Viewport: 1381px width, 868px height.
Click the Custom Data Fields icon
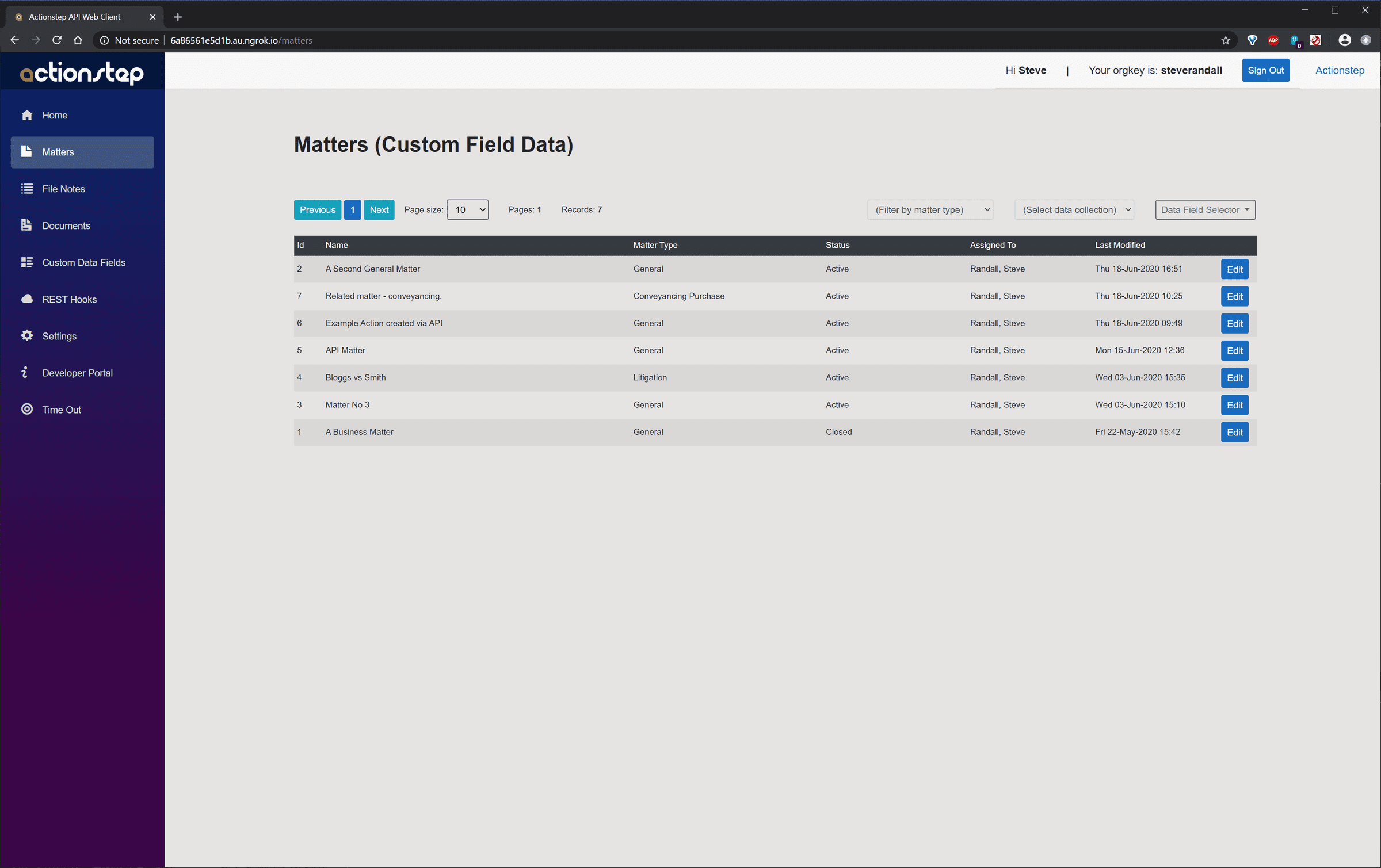point(26,262)
